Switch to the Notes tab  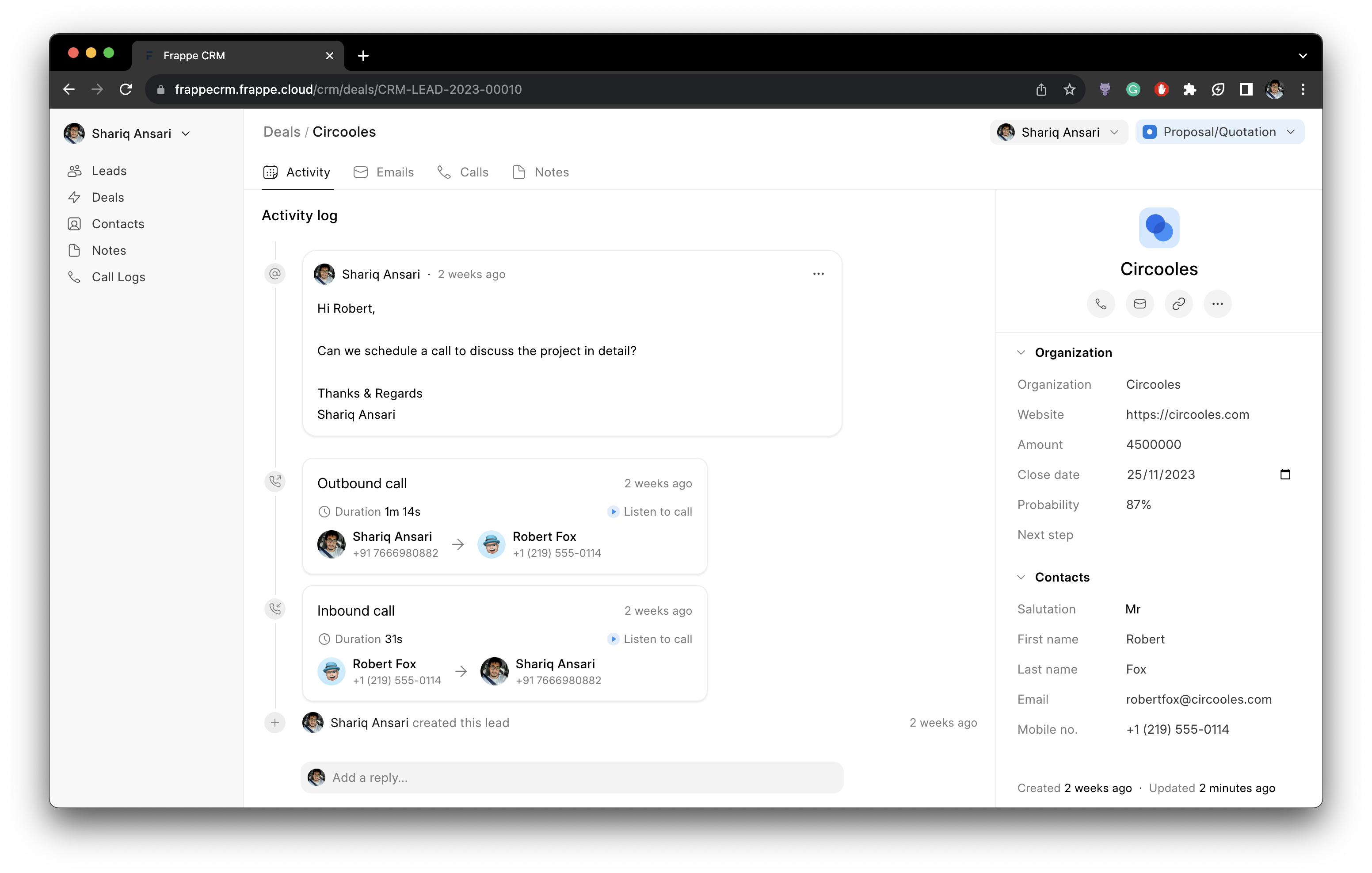pos(550,172)
